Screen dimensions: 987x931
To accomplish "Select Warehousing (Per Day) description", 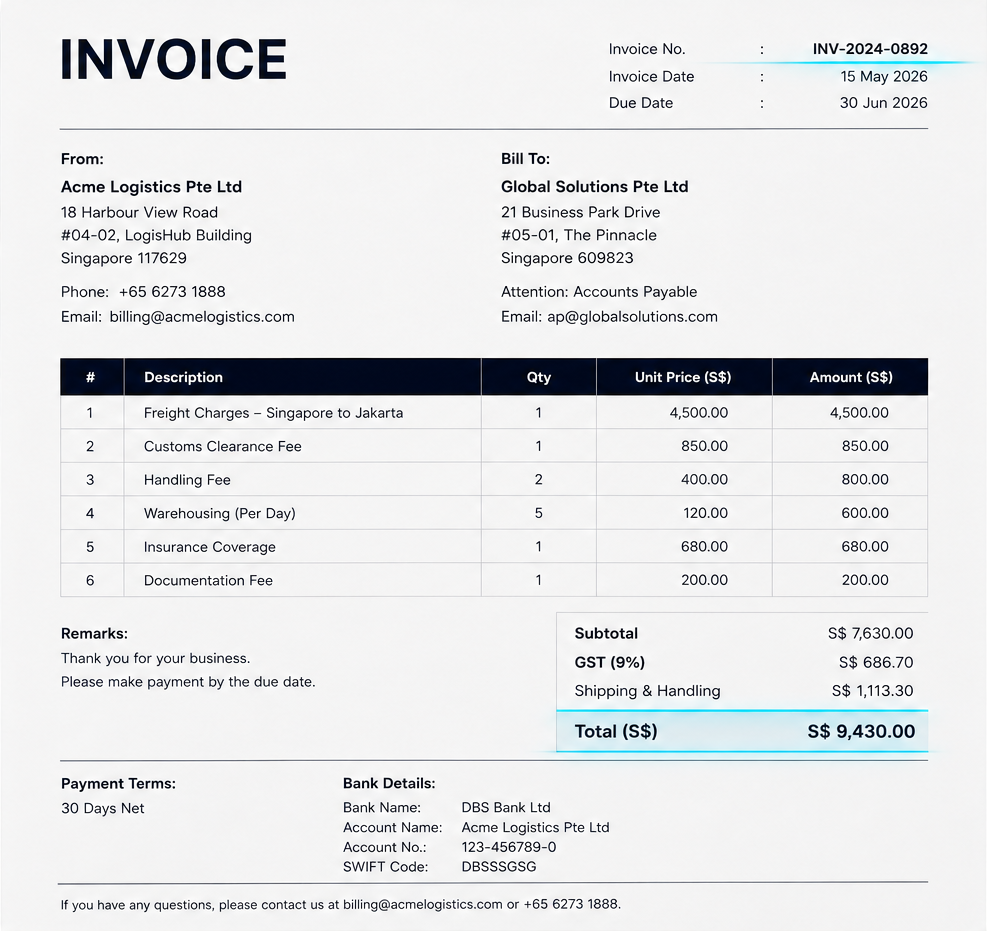I will point(219,513).
